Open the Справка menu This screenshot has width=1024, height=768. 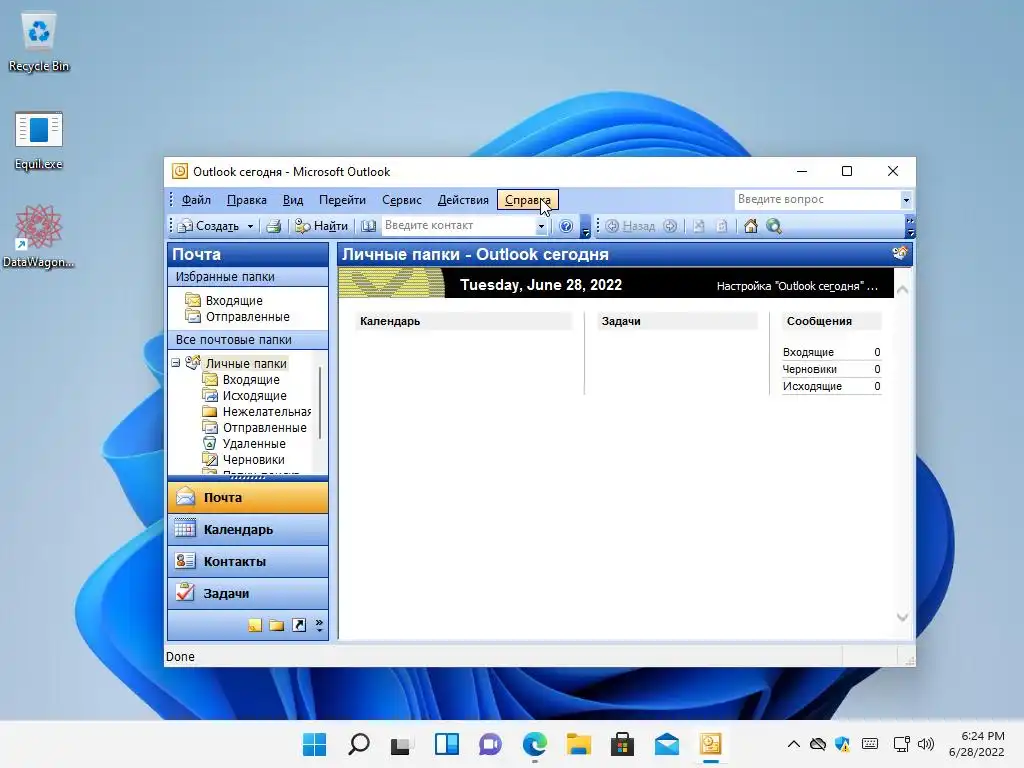pos(528,200)
